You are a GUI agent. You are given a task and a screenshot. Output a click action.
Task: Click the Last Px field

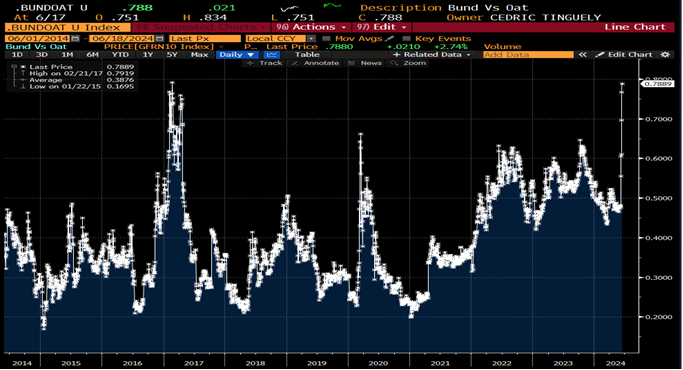205,38
